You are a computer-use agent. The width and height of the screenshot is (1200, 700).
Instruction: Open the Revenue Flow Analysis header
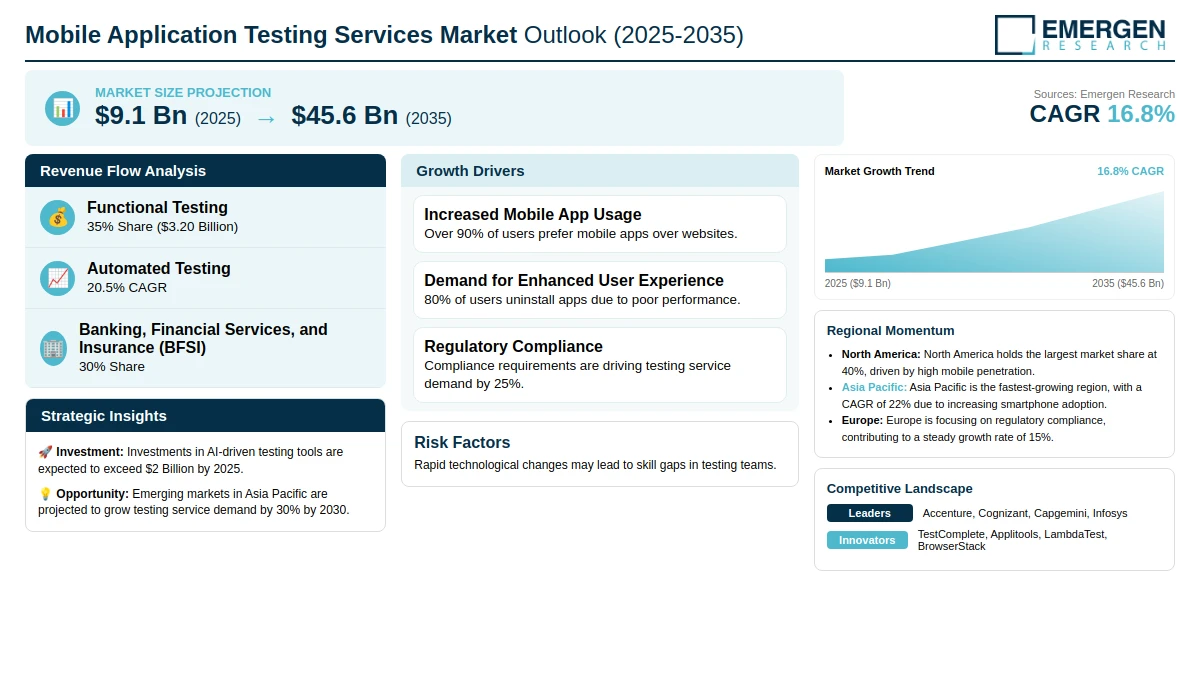(x=205, y=171)
